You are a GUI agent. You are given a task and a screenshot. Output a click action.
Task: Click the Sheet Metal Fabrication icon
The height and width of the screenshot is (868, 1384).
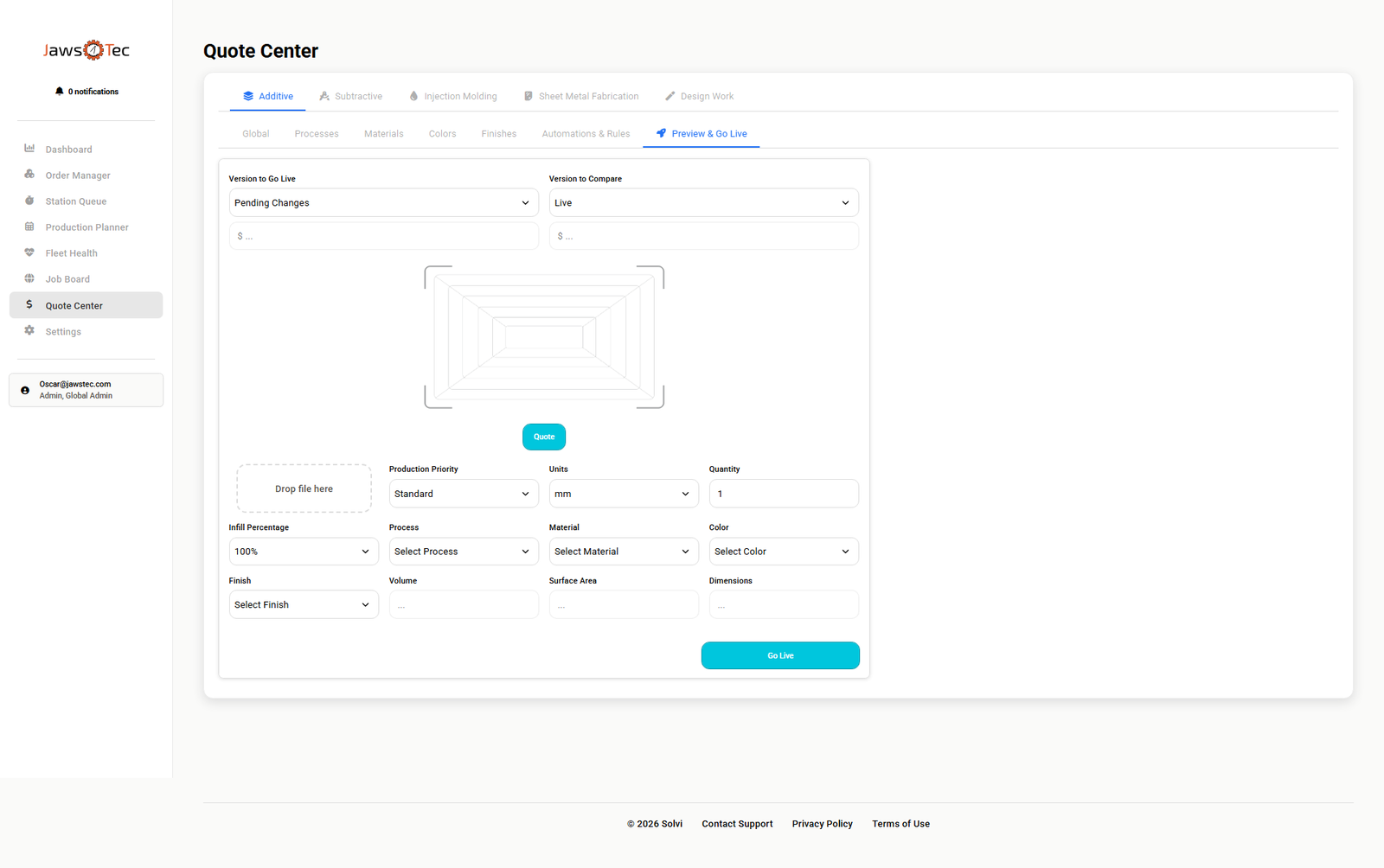point(529,96)
